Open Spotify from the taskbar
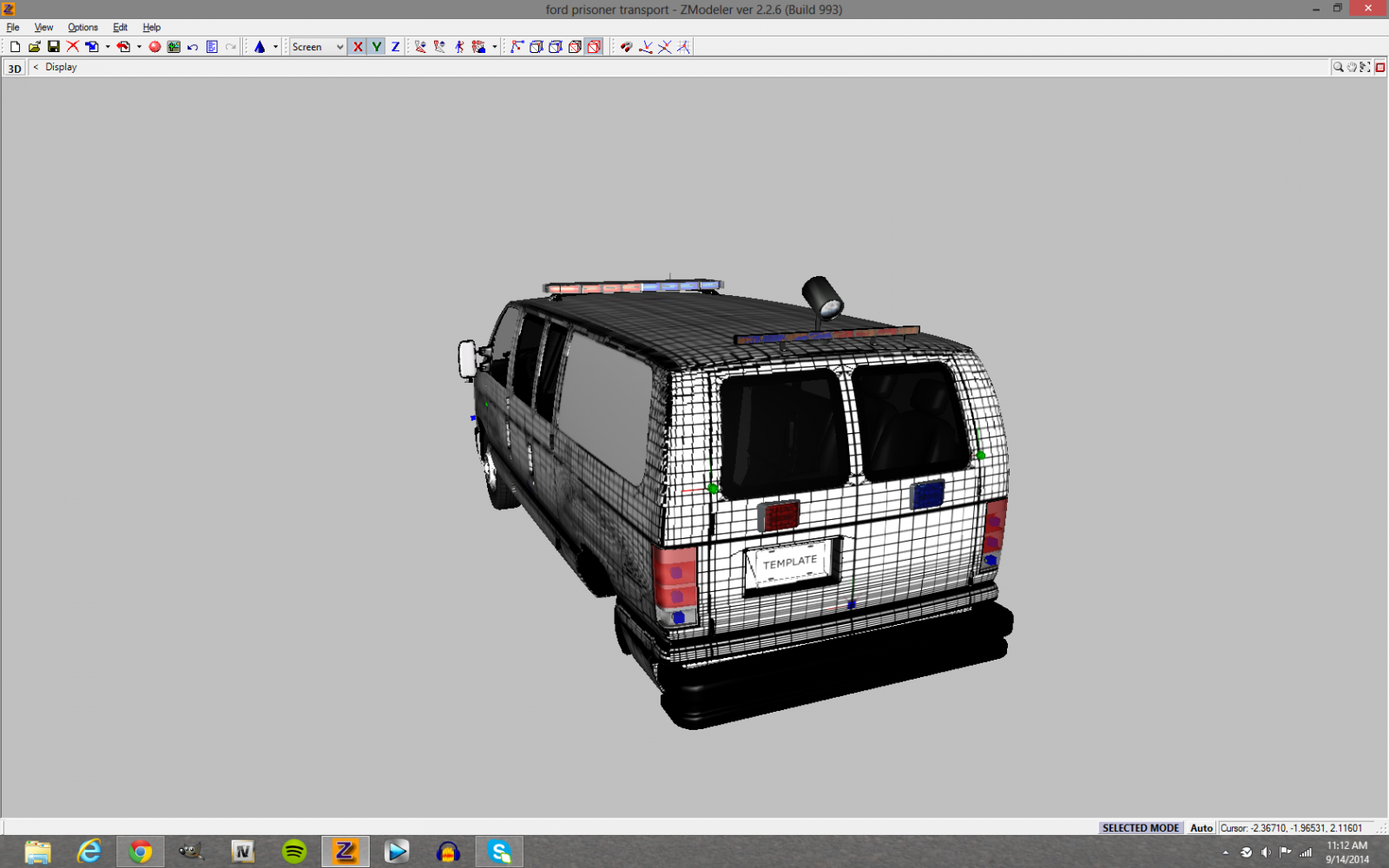 point(294,852)
